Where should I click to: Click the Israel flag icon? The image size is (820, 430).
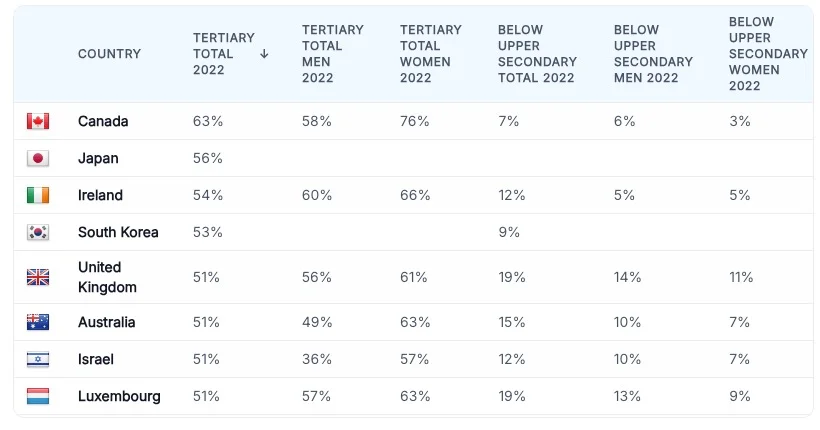[x=38, y=359]
